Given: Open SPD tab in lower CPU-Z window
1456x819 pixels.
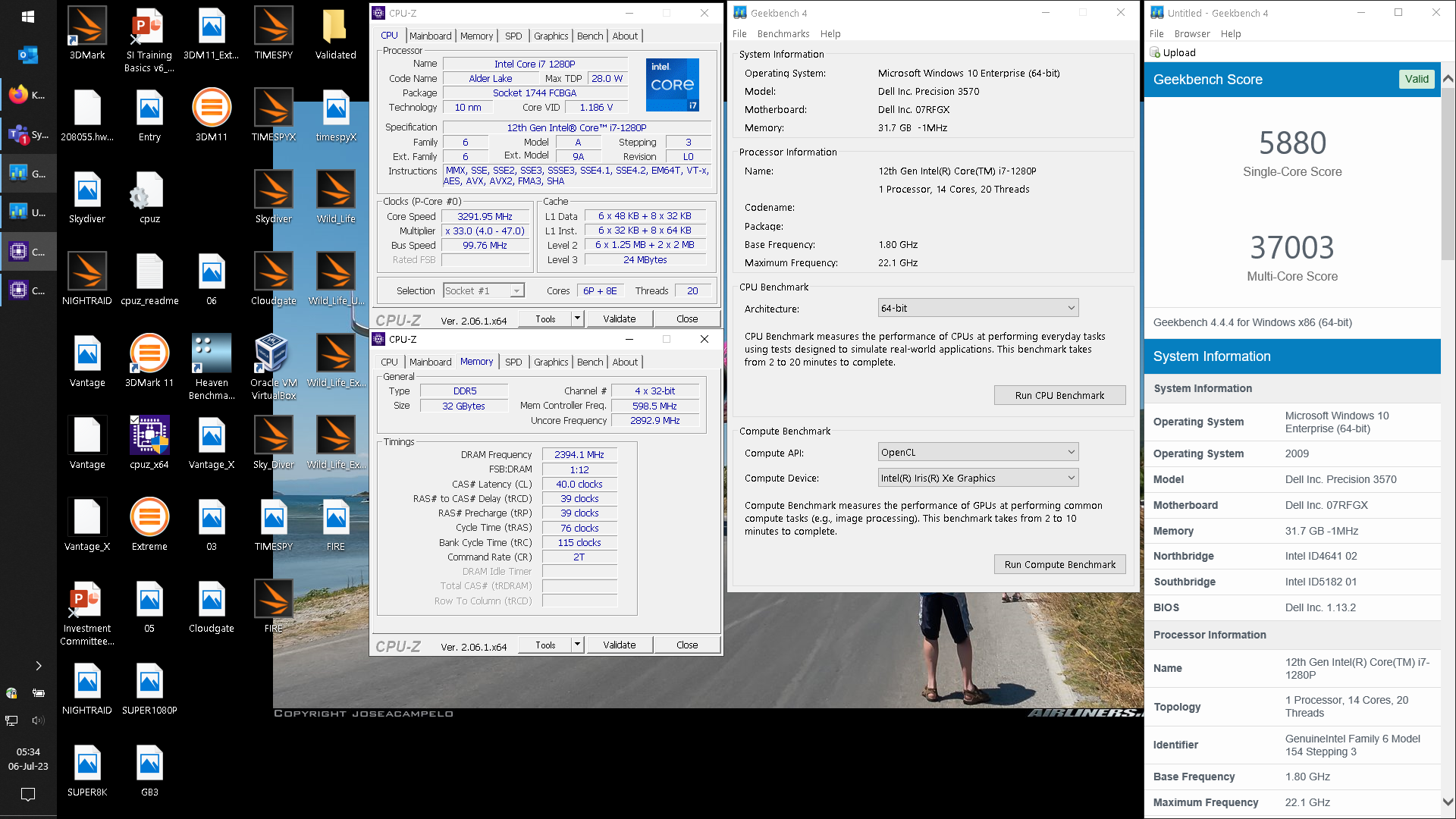Looking at the screenshot, I should click(513, 362).
